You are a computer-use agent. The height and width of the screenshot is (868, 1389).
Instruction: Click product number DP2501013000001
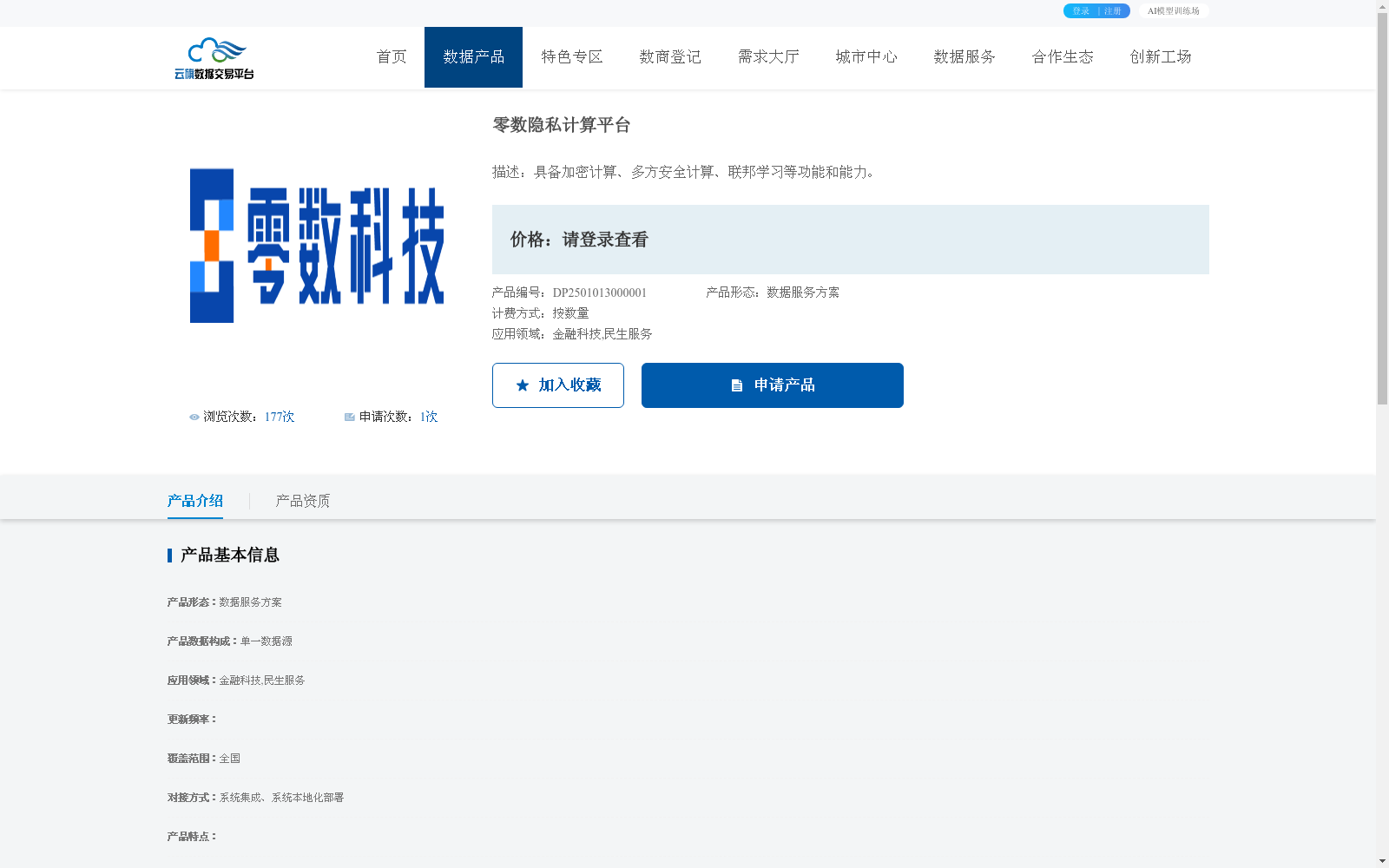click(x=600, y=293)
